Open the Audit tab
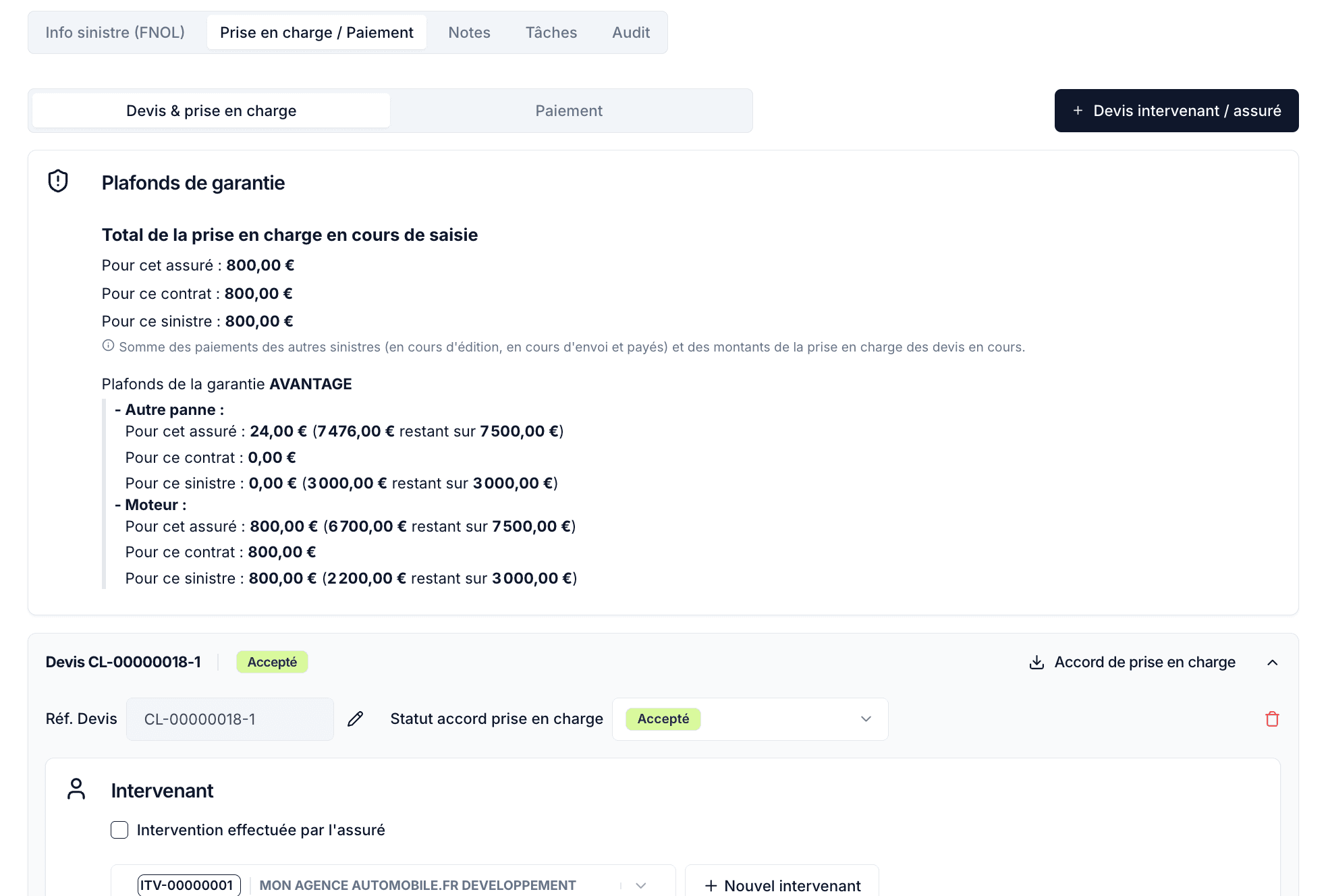Viewport: 1328px width, 896px height. click(630, 32)
